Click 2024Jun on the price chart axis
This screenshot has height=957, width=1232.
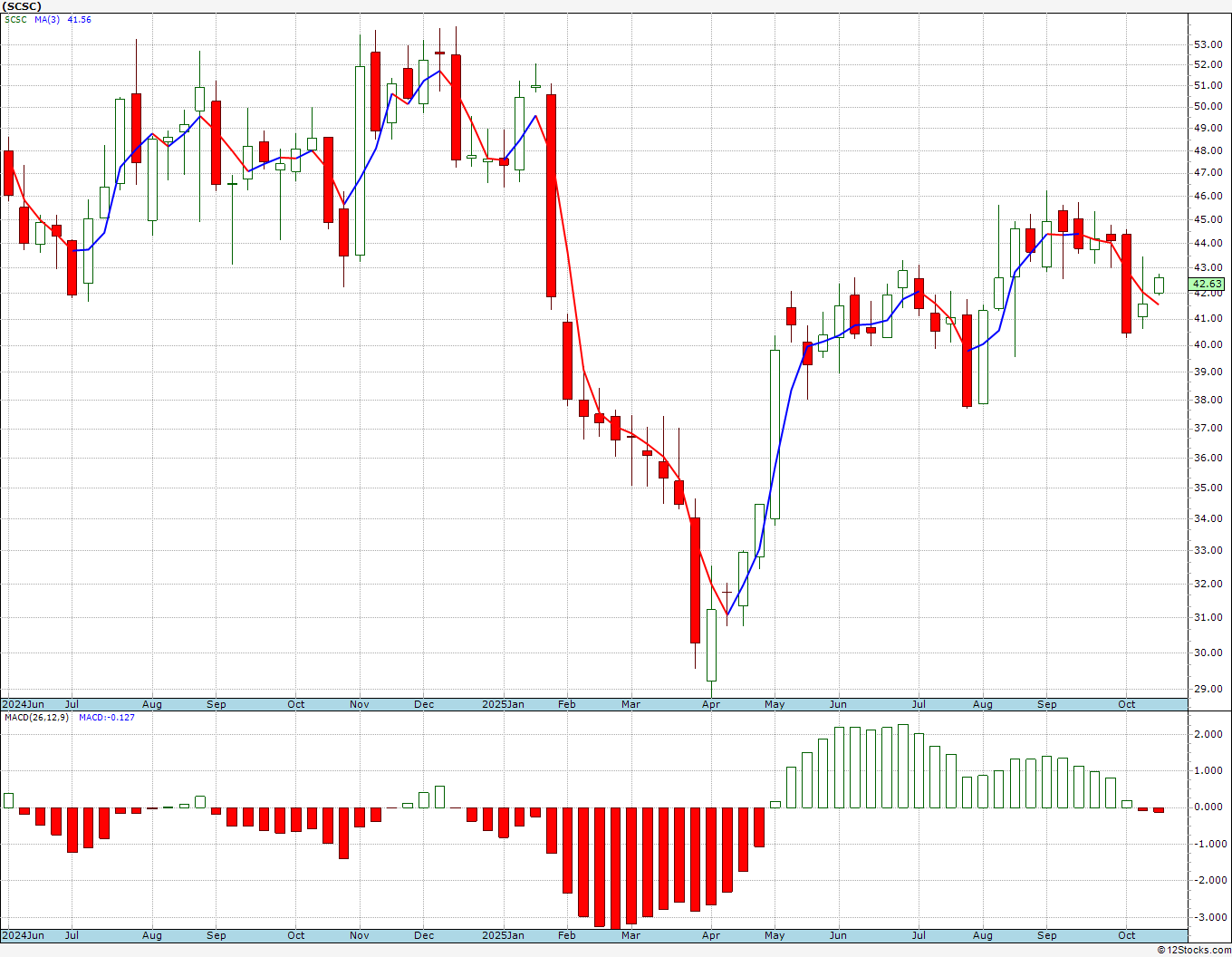[x=23, y=704]
